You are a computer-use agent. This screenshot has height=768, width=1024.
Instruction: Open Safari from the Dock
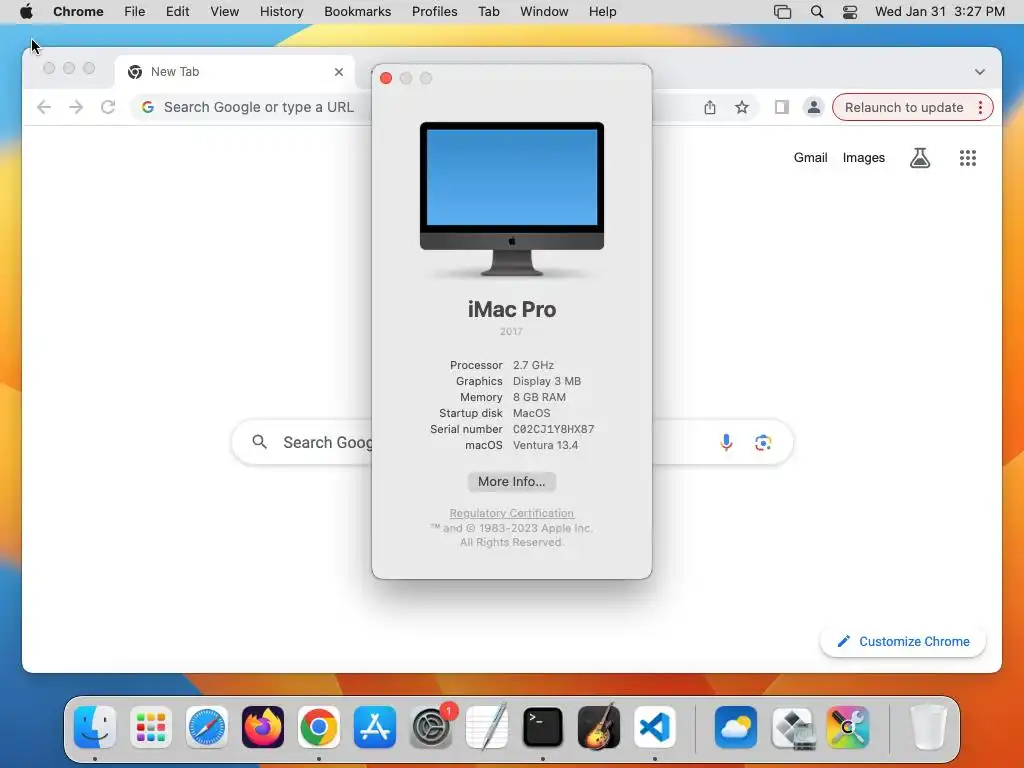(x=207, y=726)
